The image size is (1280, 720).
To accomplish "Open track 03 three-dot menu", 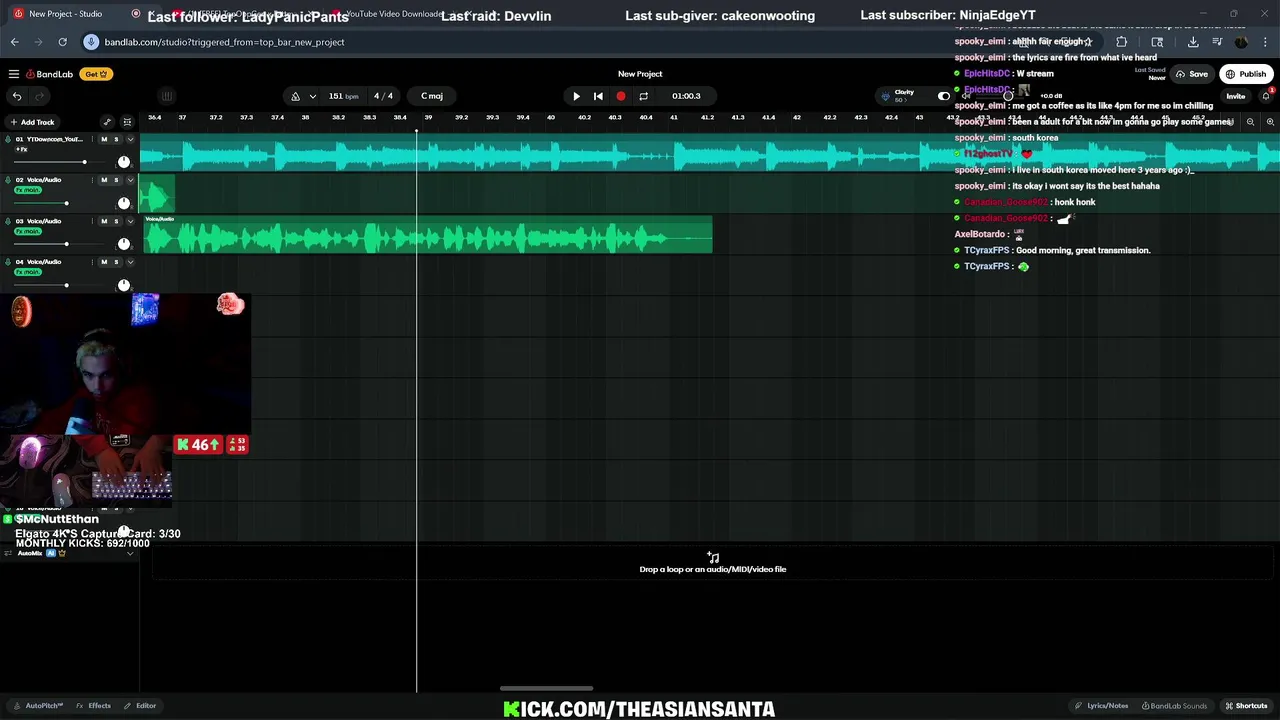I will pos(92,221).
